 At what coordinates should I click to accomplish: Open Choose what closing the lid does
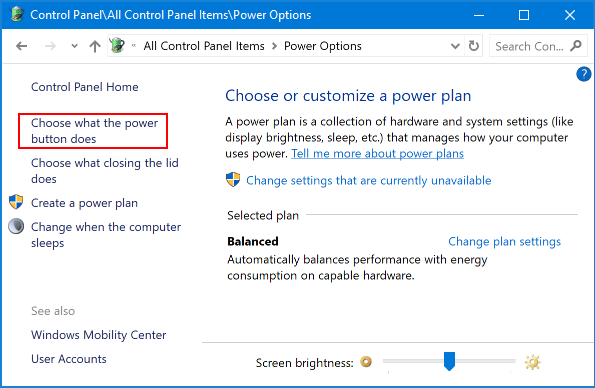click(x=105, y=171)
